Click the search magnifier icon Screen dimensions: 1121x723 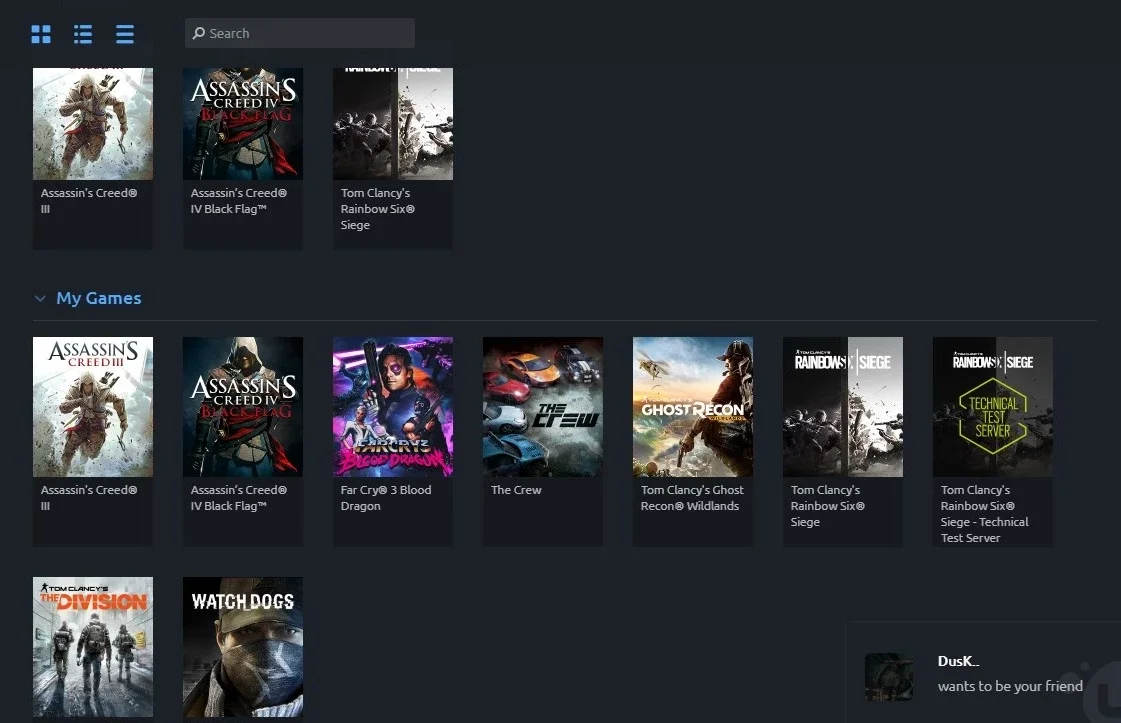coord(199,33)
